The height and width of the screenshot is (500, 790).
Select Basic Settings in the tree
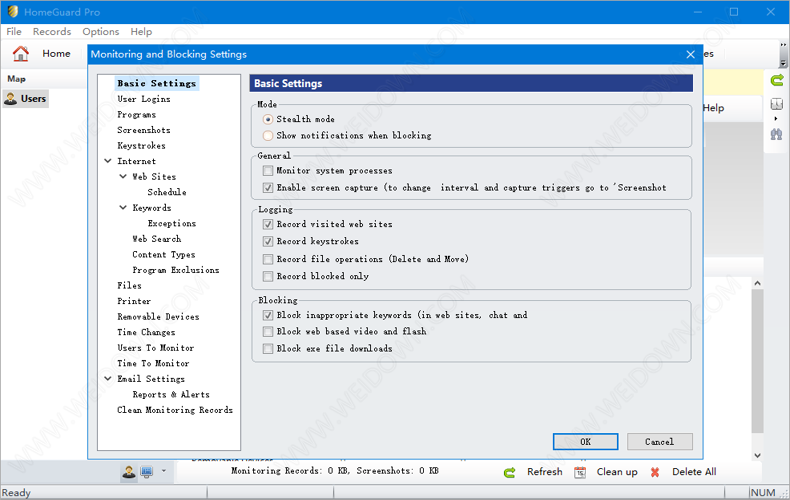tap(157, 83)
